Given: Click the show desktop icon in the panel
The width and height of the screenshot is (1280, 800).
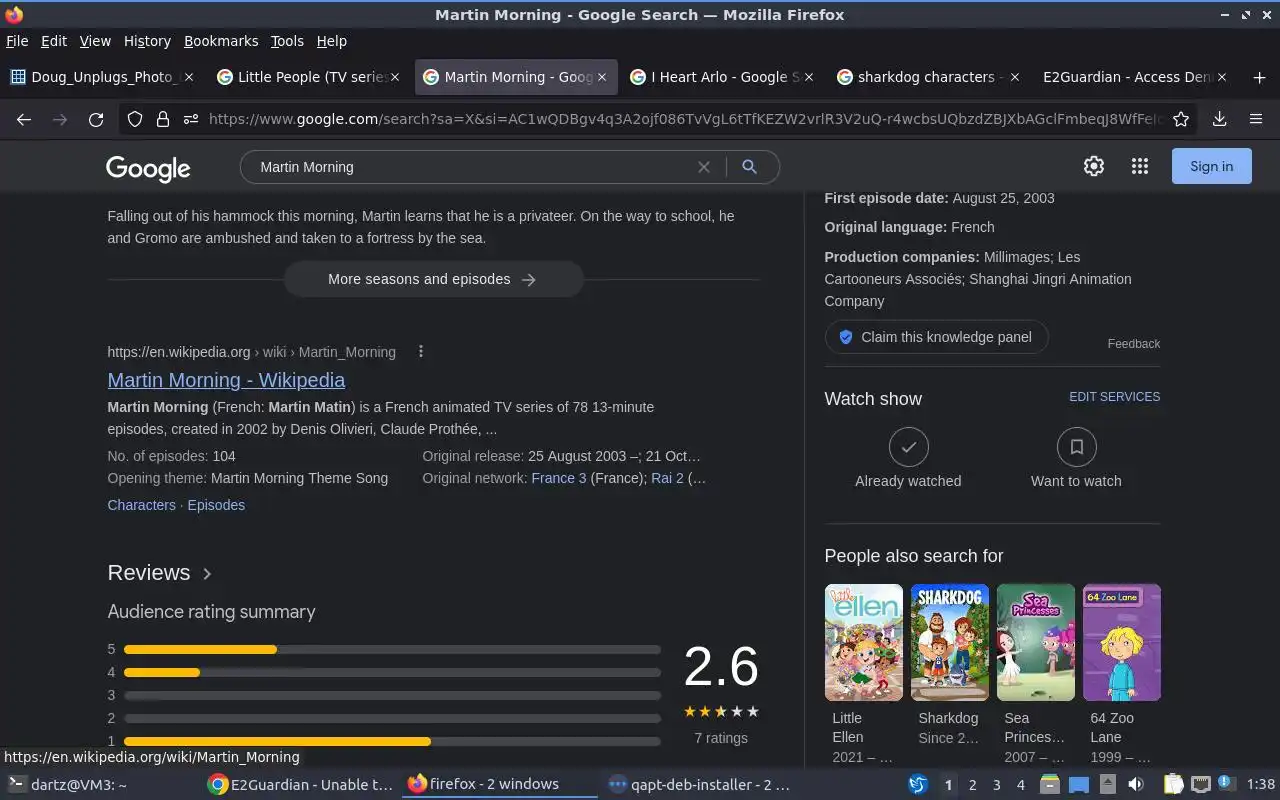Looking at the screenshot, I should click(1079, 785).
